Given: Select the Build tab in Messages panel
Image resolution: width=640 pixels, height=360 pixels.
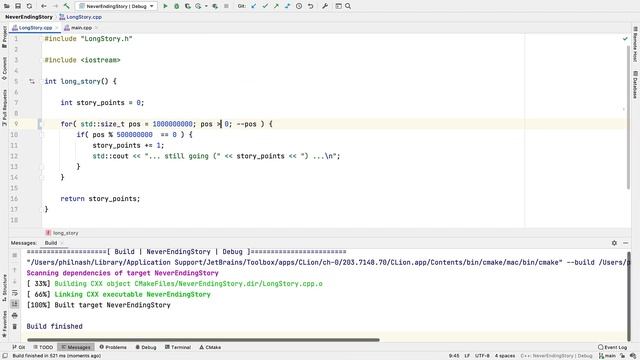Looking at the screenshot, I should pos(51,243).
